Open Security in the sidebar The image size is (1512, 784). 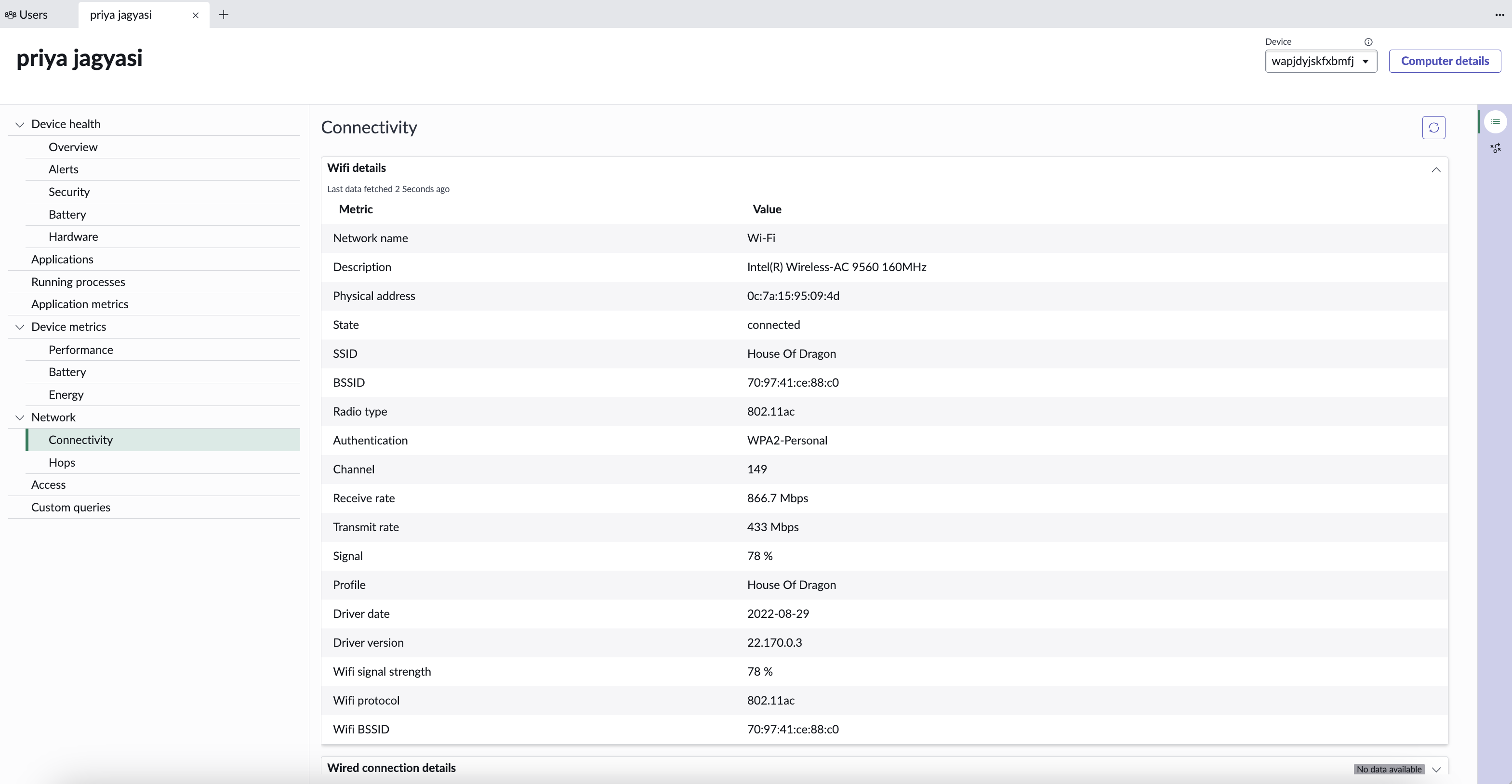point(69,192)
